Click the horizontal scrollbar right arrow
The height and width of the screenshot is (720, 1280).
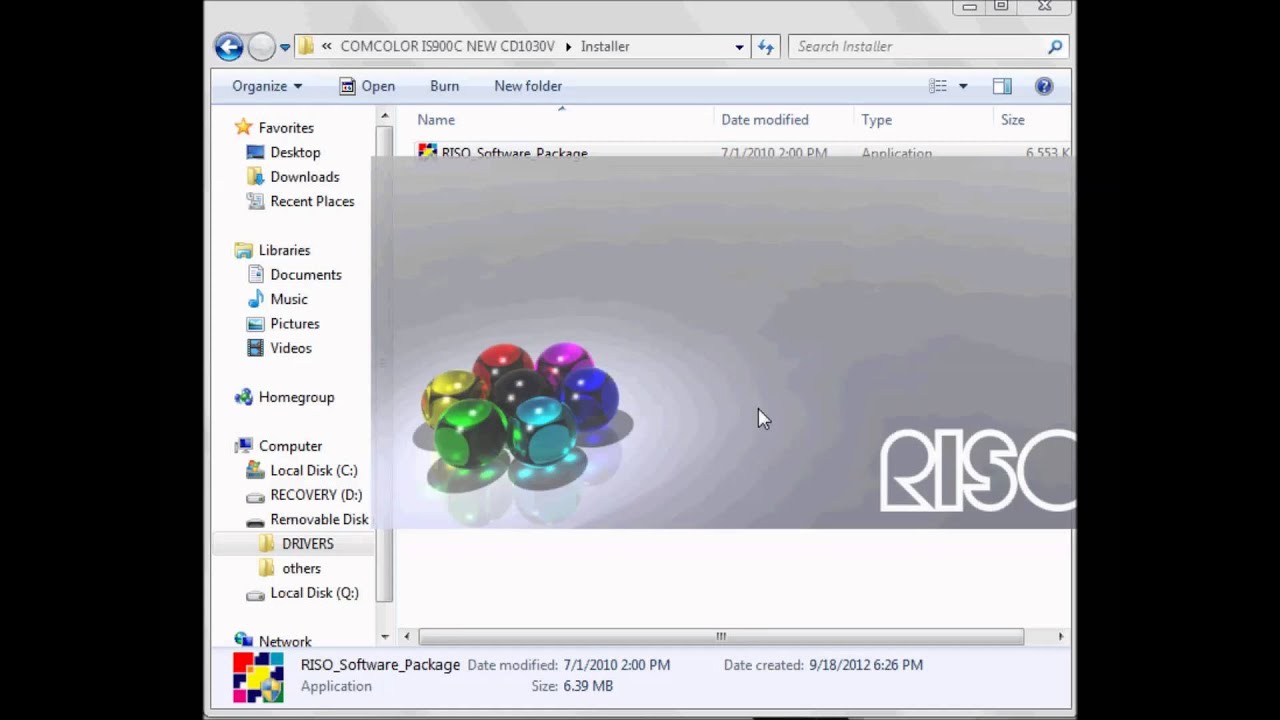coord(1061,636)
